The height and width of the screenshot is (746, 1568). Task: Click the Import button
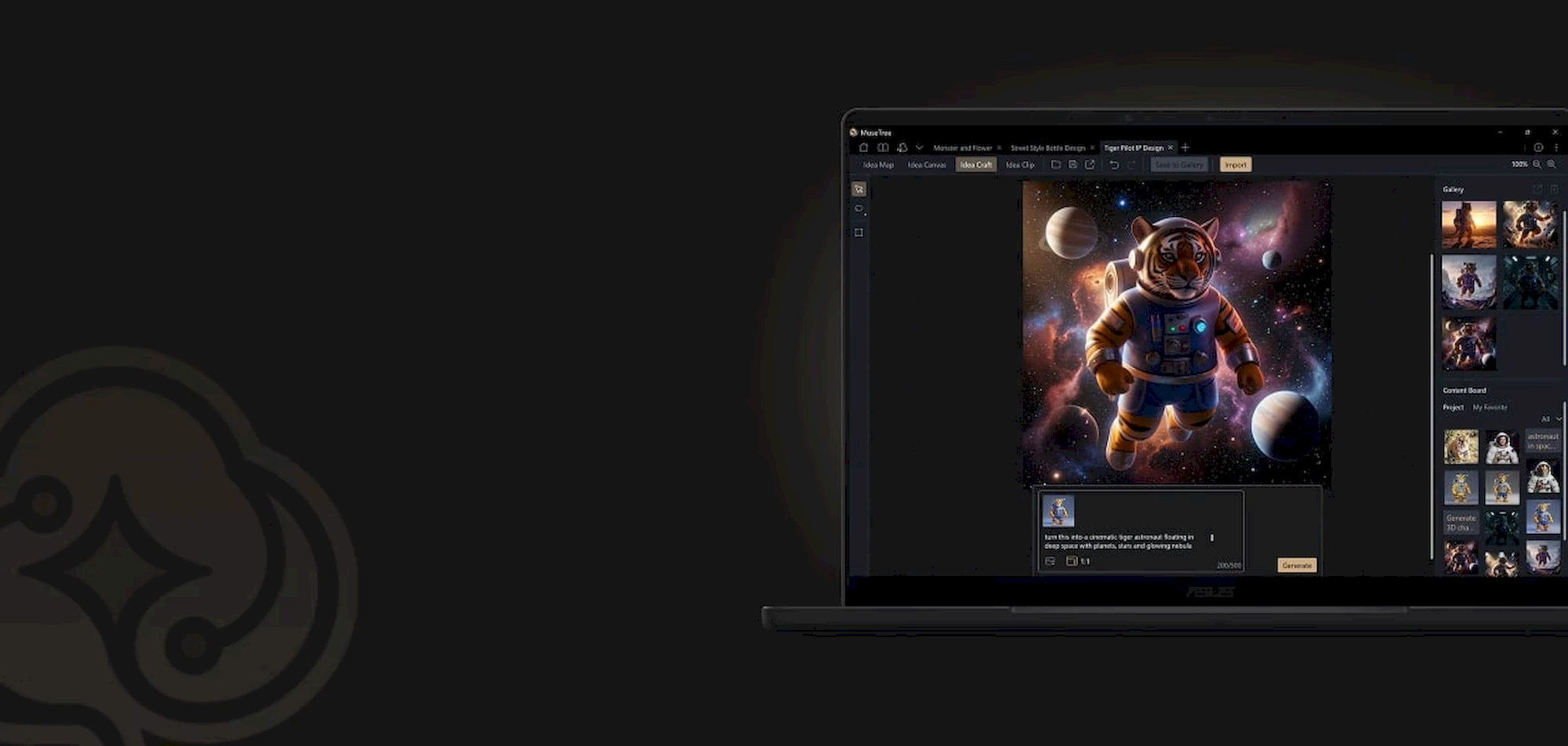(x=1236, y=165)
